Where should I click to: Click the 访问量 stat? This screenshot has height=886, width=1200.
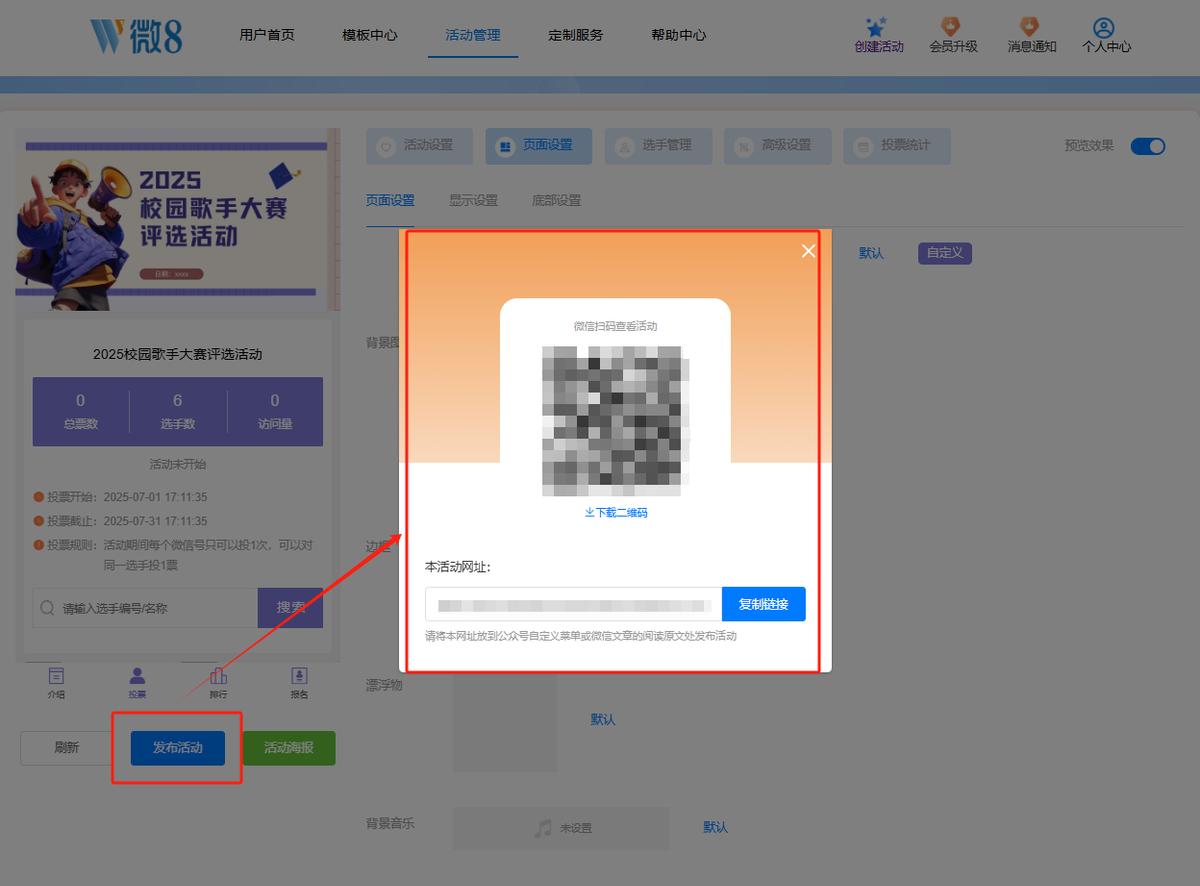tap(275, 411)
